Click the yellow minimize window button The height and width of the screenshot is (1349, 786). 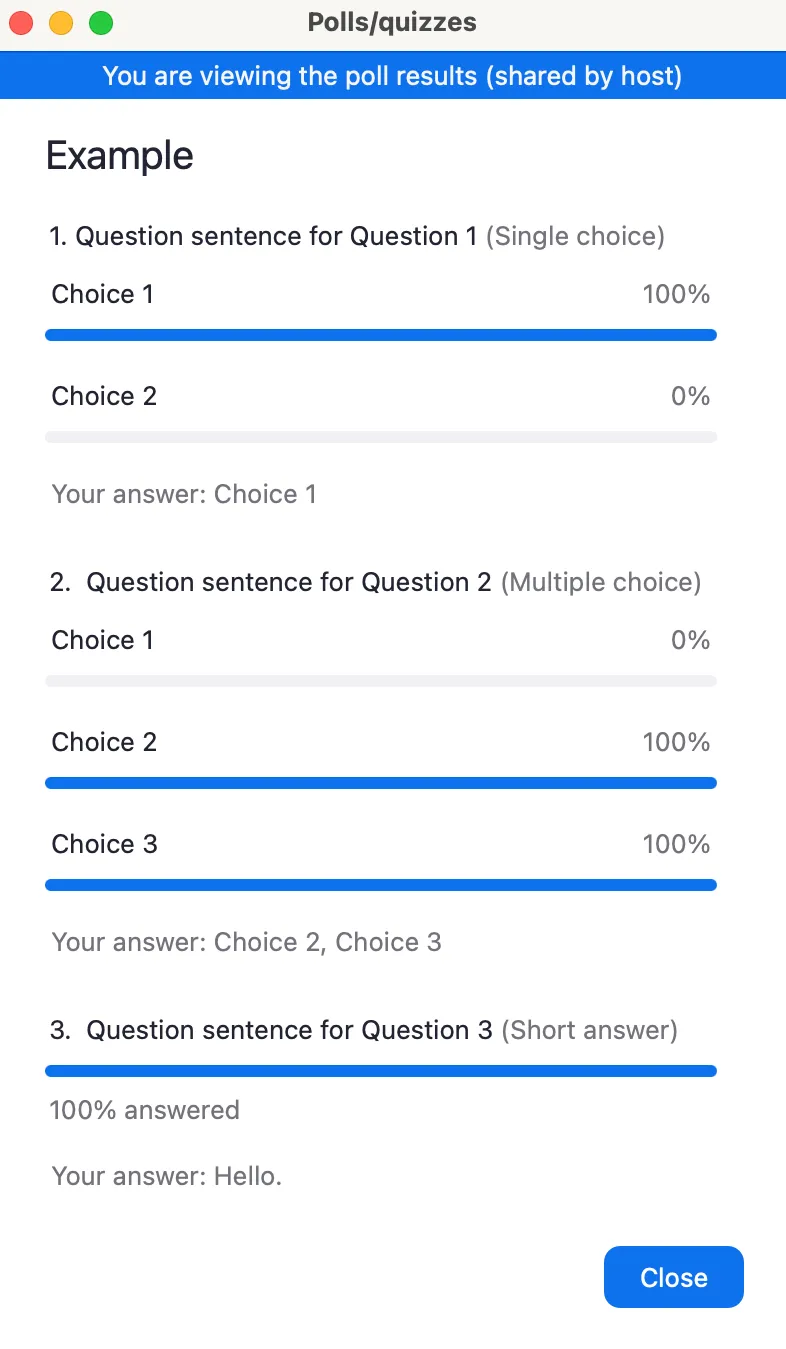[x=60, y=21]
